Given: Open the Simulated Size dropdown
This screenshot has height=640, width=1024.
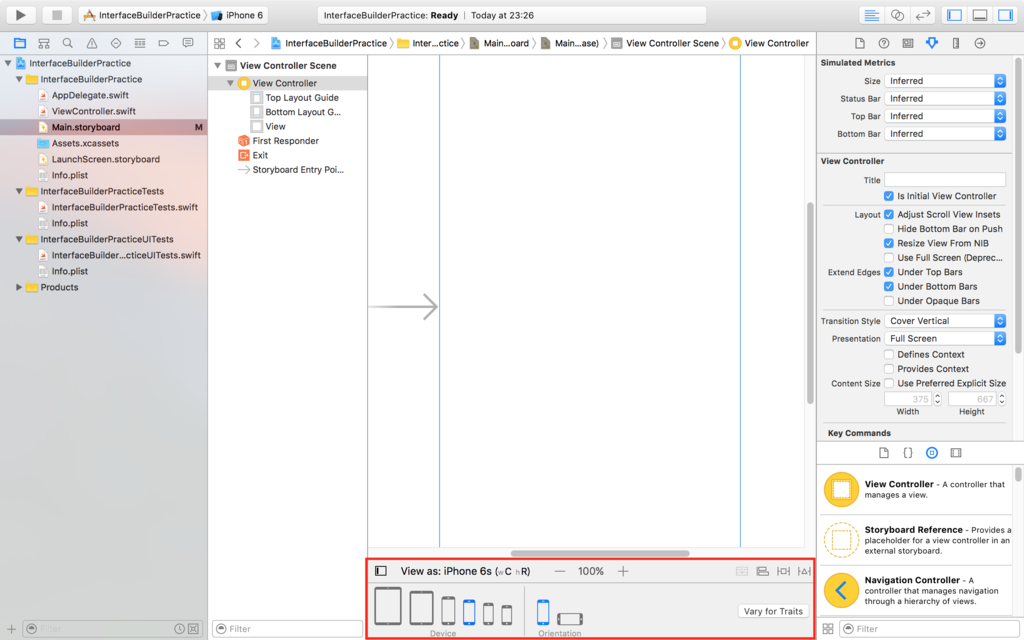Looking at the screenshot, I should (946, 80).
